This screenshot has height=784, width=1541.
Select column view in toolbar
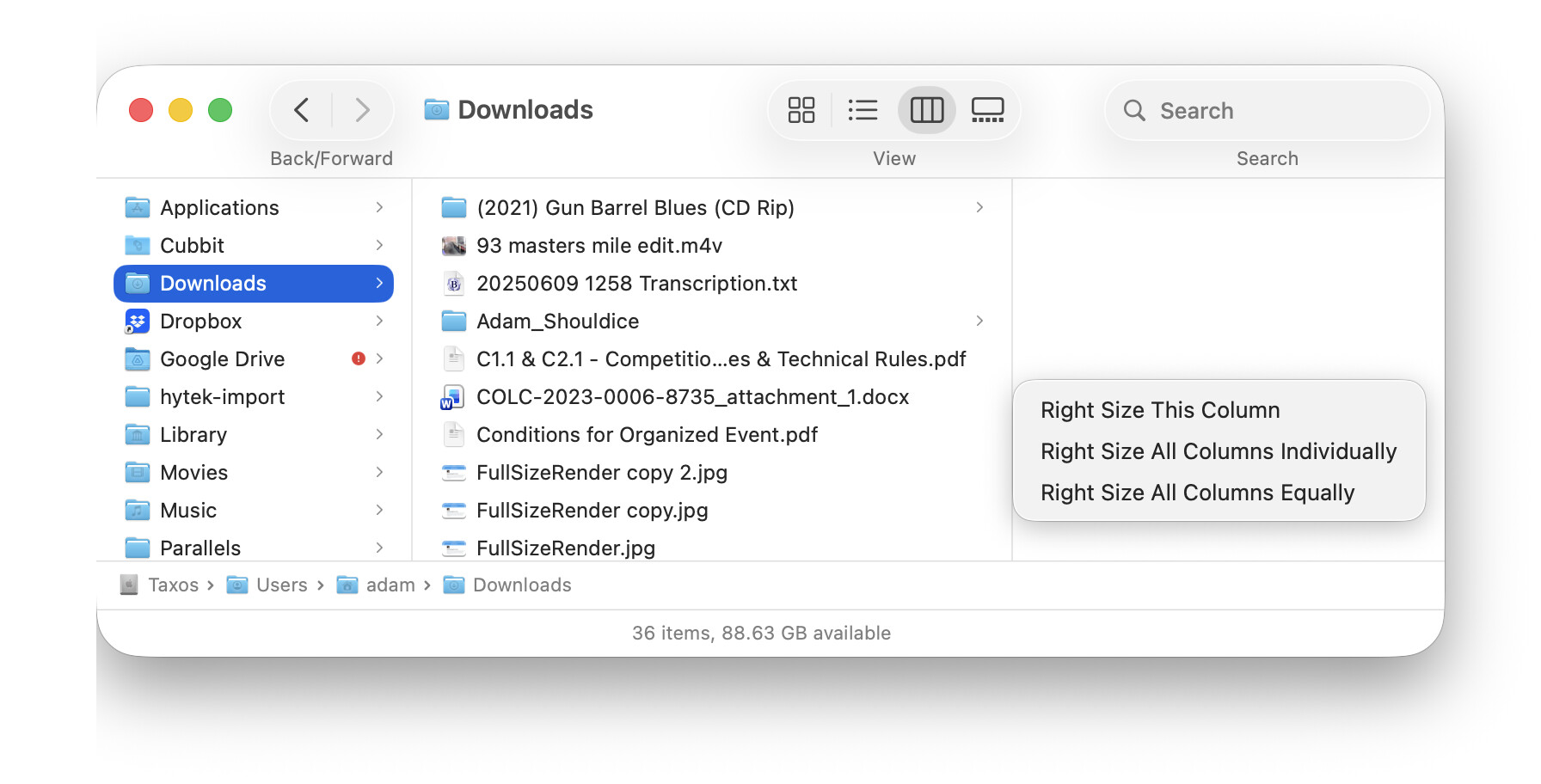click(x=926, y=110)
